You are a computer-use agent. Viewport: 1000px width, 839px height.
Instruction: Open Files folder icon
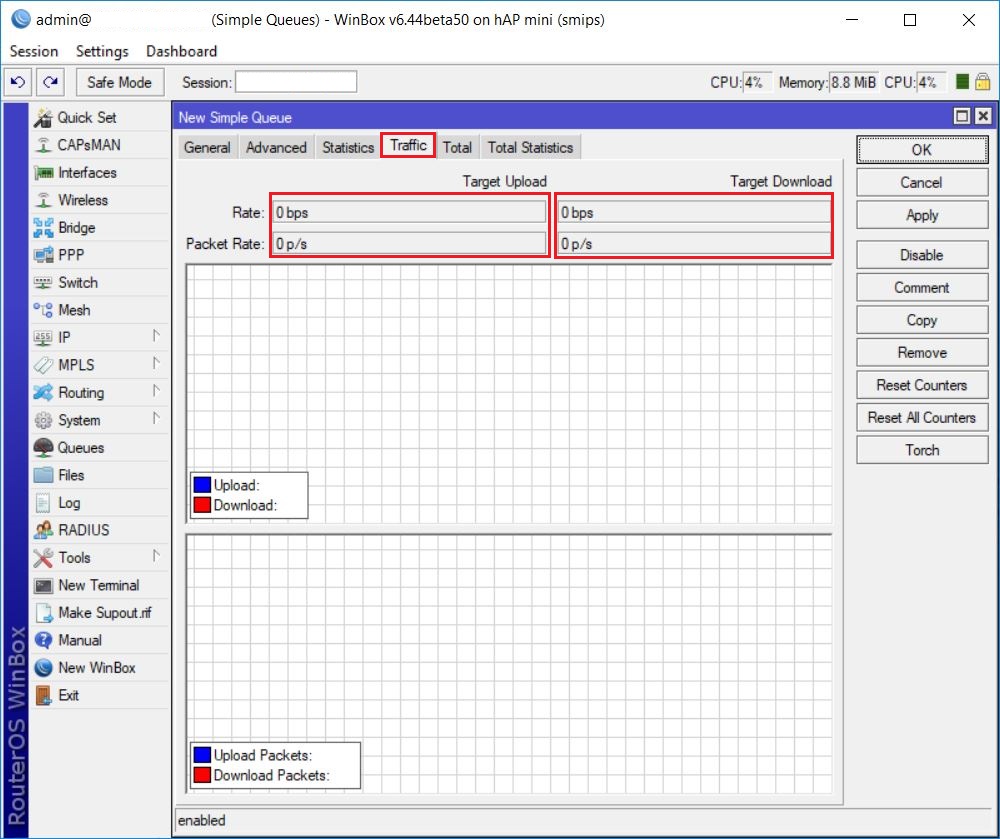[x=43, y=476]
